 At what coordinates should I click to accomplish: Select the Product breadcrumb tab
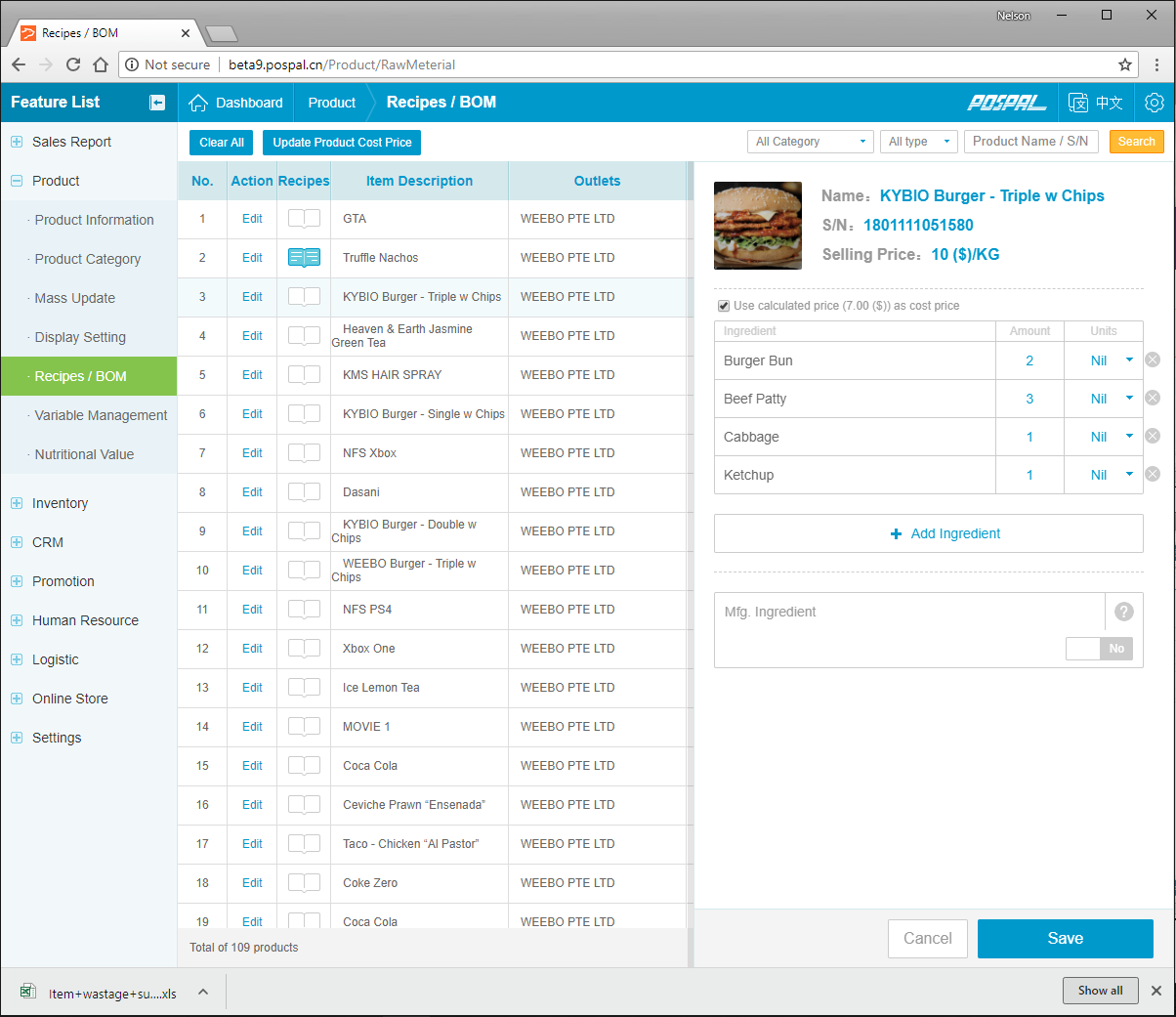[332, 103]
